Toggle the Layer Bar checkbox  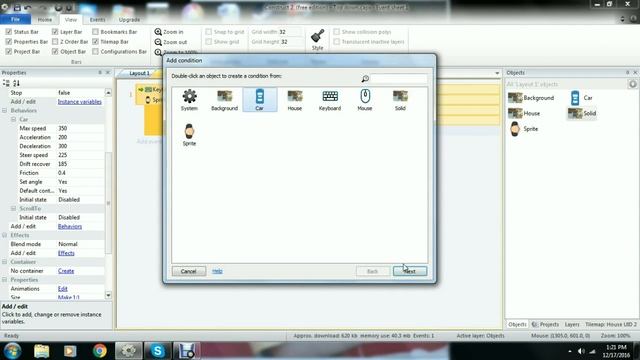point(55,32)
